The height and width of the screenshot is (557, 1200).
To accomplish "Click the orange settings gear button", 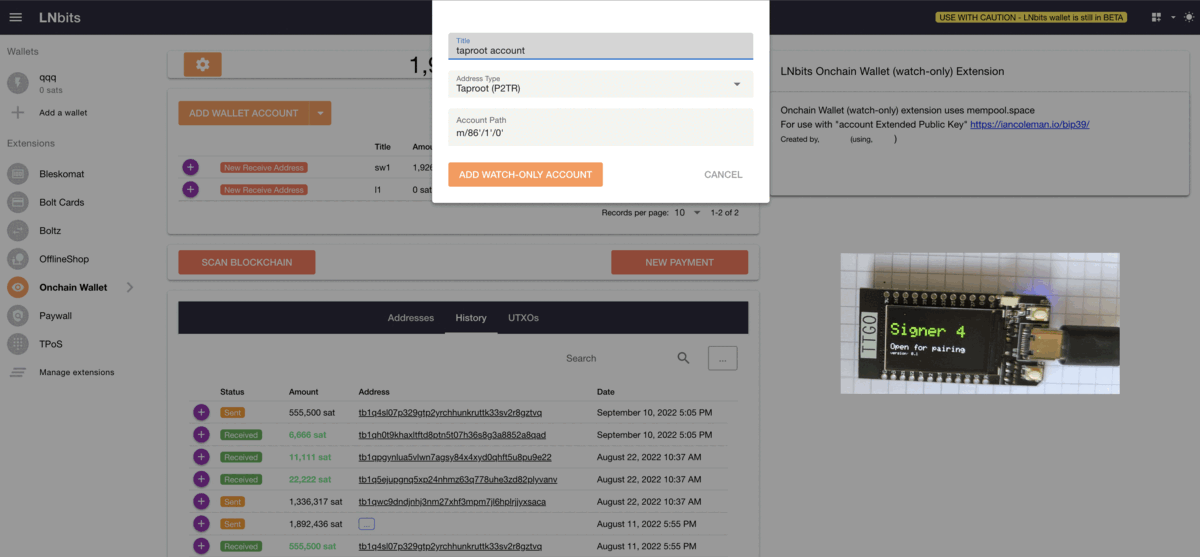I will coord(203,64).
